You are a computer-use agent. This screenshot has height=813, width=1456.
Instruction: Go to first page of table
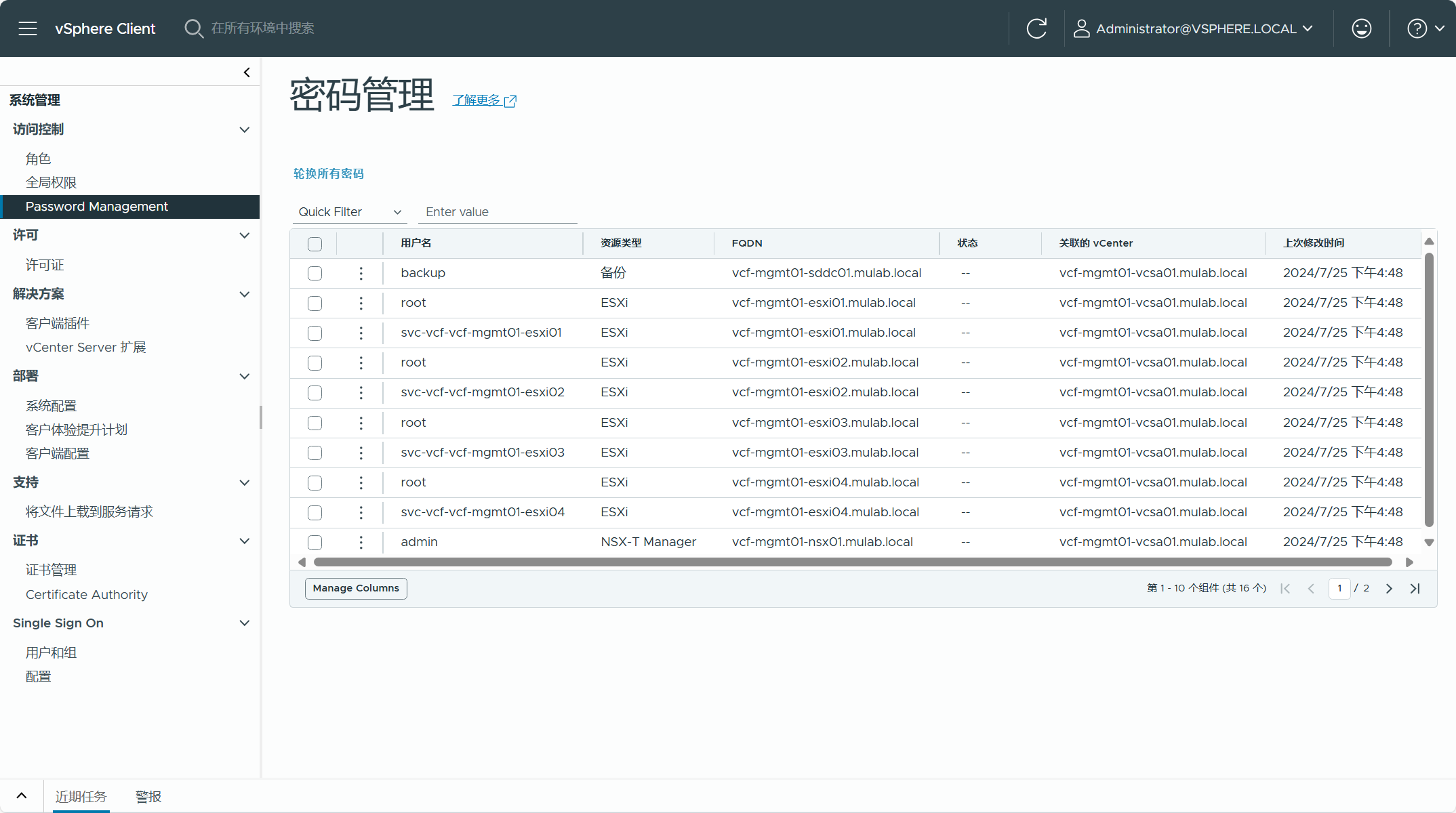click(x=1285, y=588)
